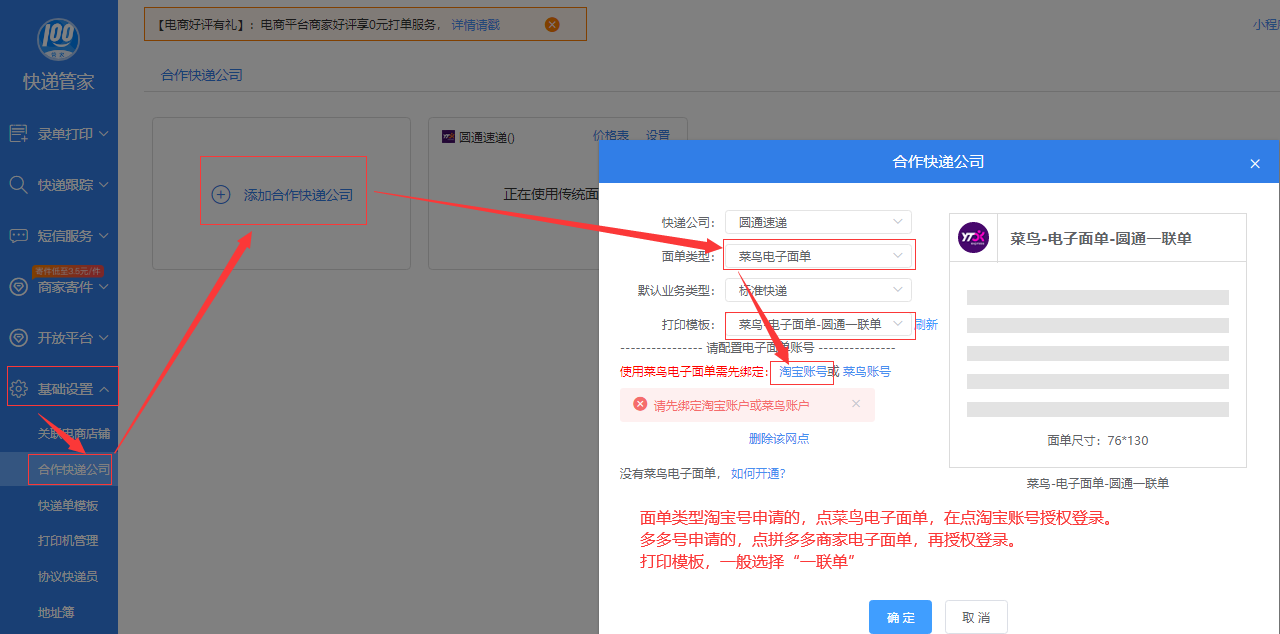This screenshot has width=1280, height=634.
Task: Open the 快递公司 dropdown
Action: click(x=818, y=222)
